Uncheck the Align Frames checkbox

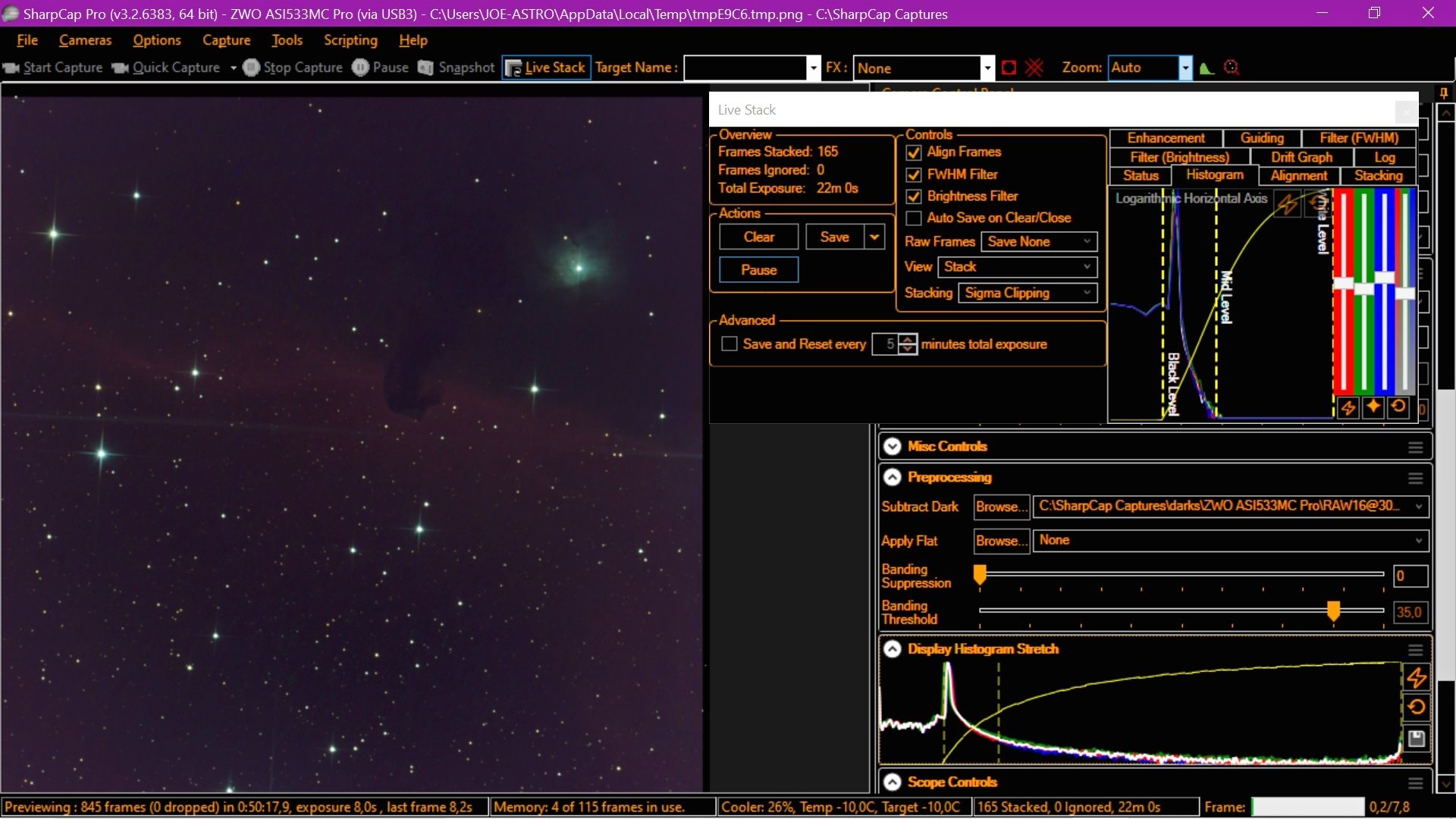pyautogui.click(x=914, y=152)
